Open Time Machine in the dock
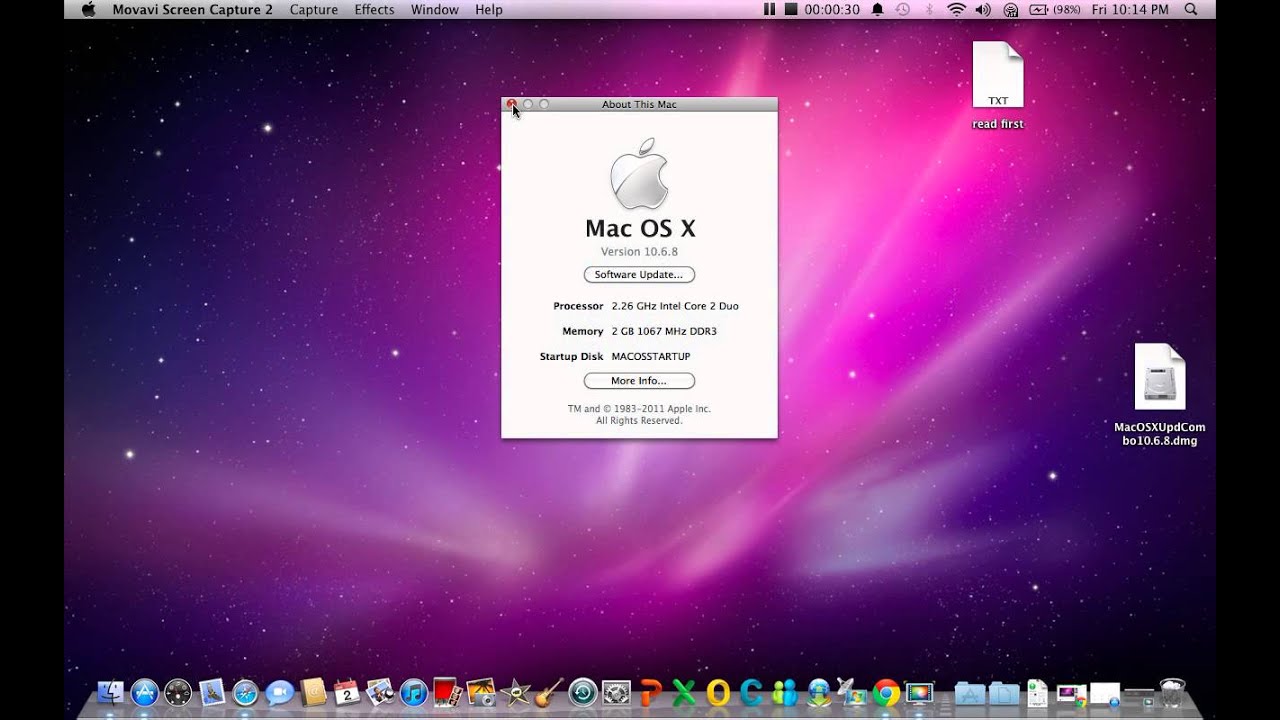 [x=583, y=692]
